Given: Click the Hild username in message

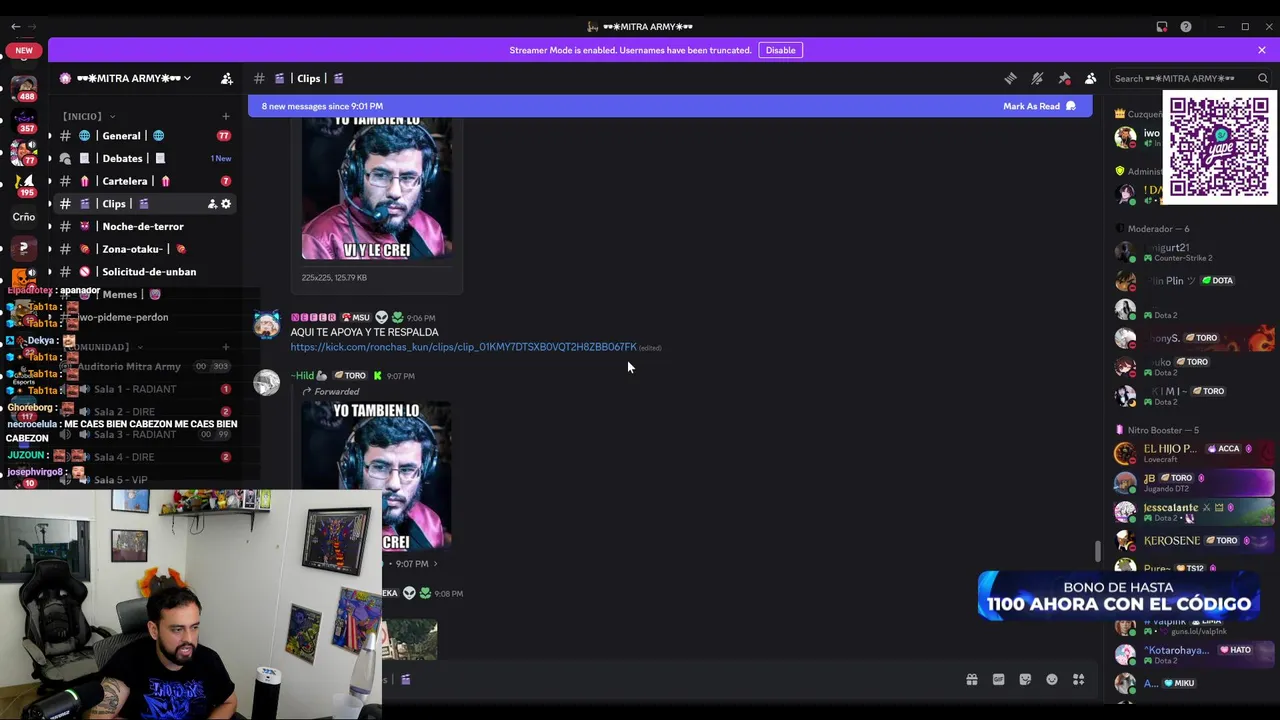Looking at the screenshot, I should [x=303, y=376].
